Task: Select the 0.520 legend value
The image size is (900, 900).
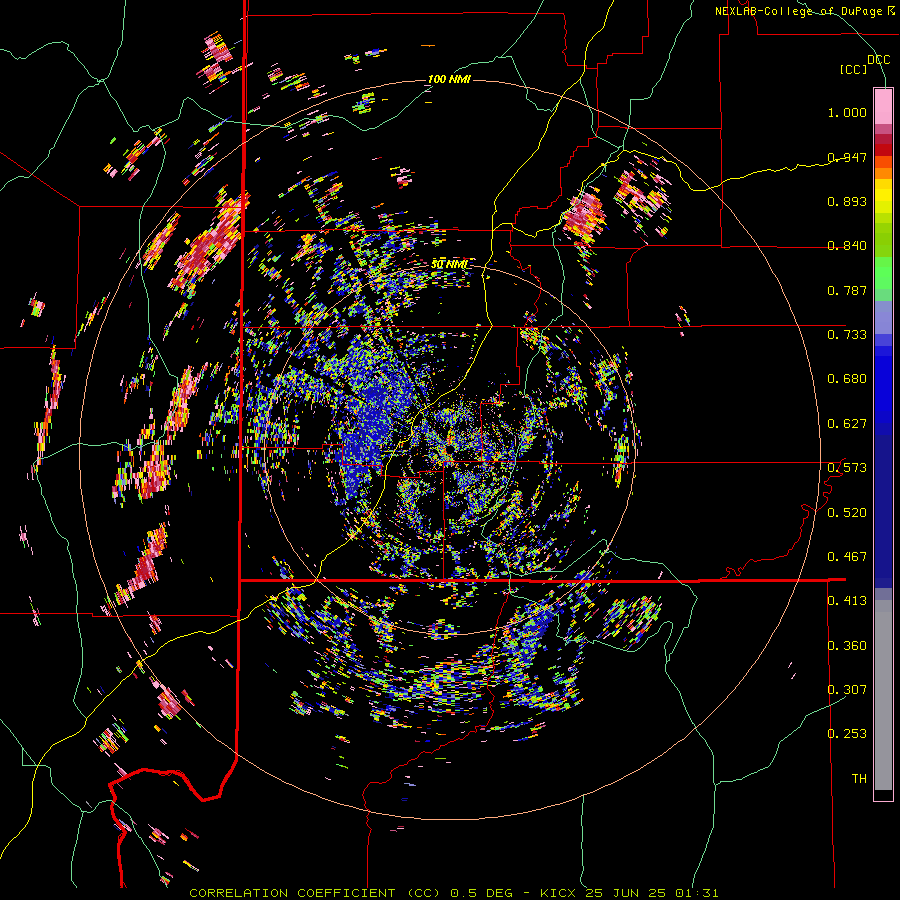Action: (847, 513)
